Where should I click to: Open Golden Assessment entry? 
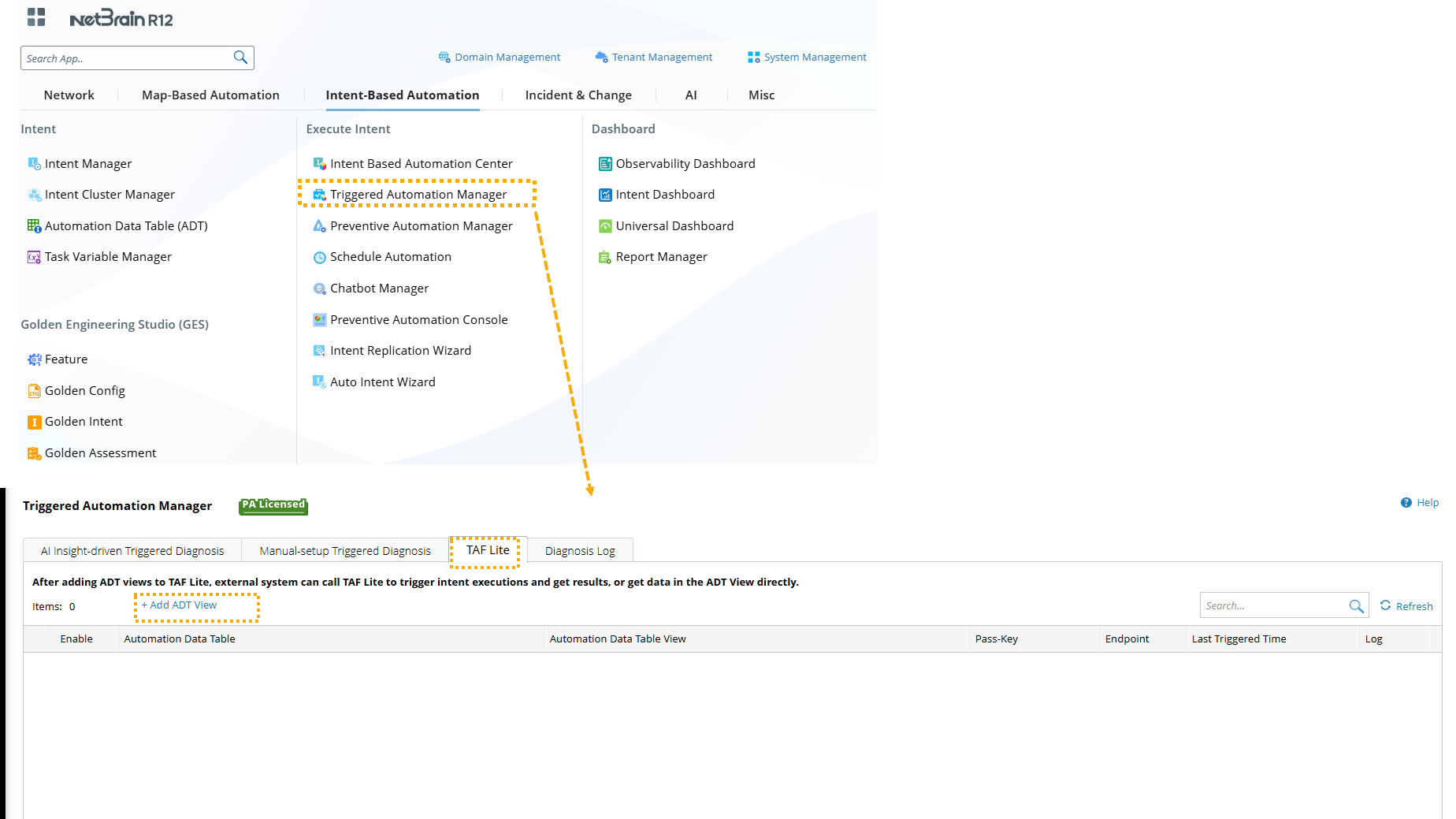tap(101, 453)
